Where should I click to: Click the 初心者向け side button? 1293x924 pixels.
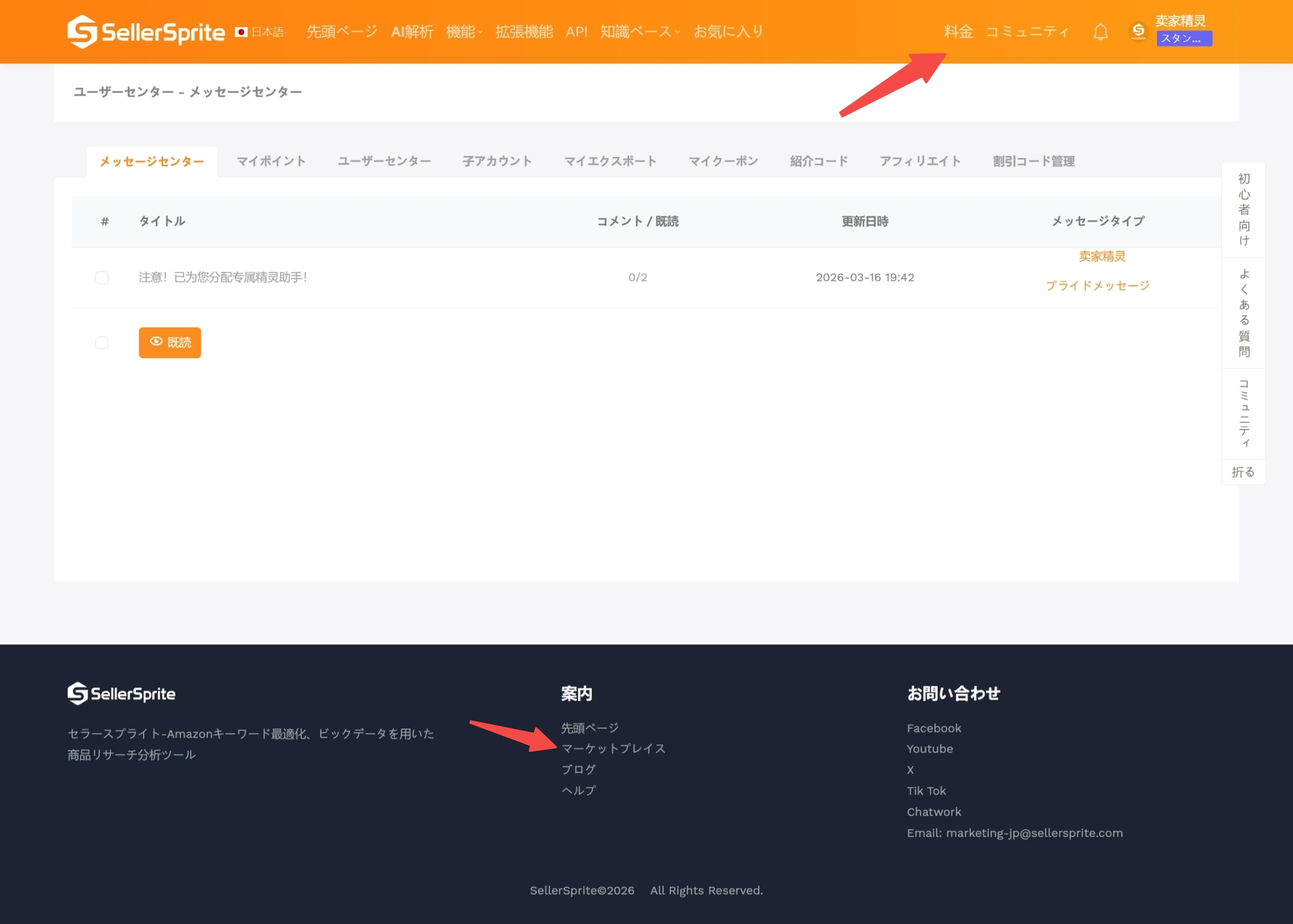tap(1243, 209)
